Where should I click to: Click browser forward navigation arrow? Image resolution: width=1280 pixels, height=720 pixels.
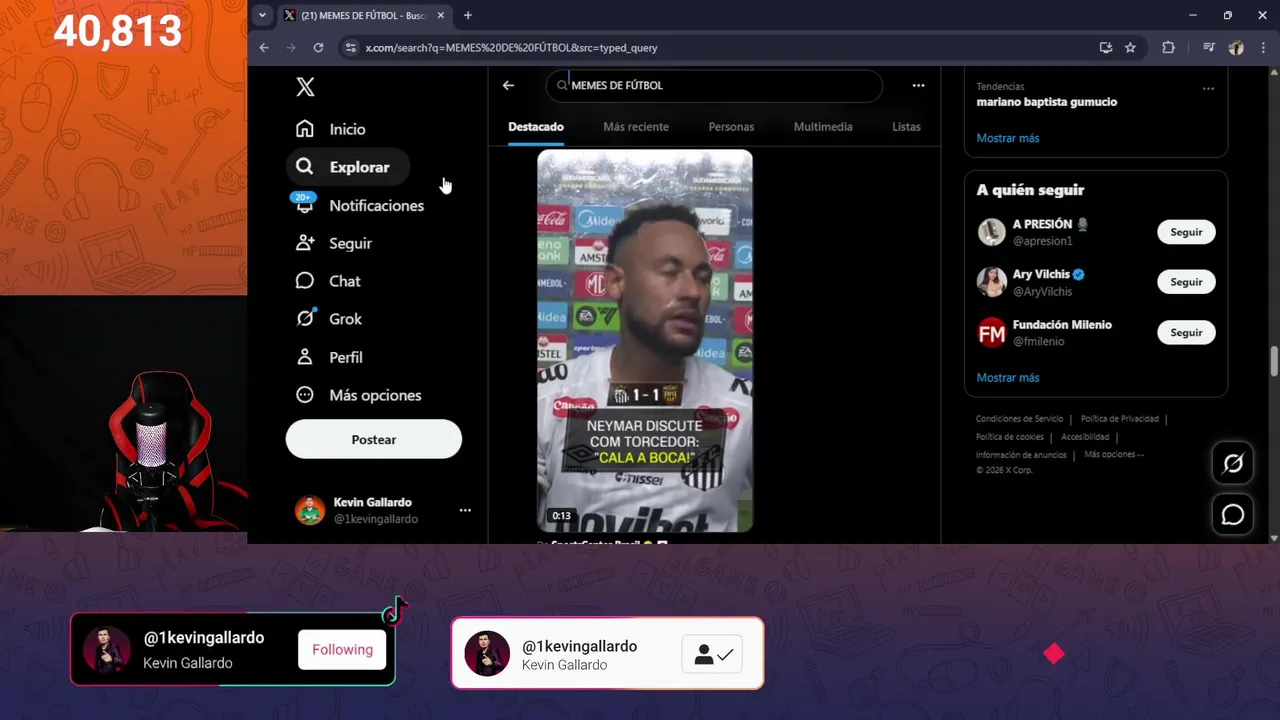(291, 47)
